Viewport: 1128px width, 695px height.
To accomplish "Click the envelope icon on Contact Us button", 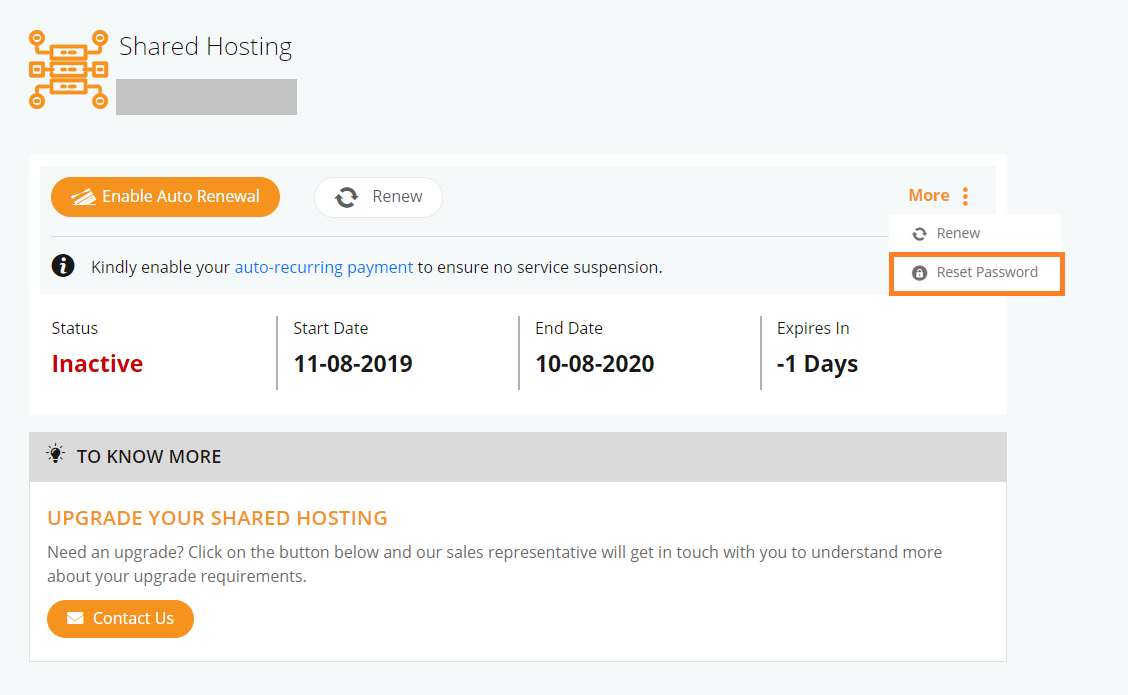I will click(x=76, y=618).
